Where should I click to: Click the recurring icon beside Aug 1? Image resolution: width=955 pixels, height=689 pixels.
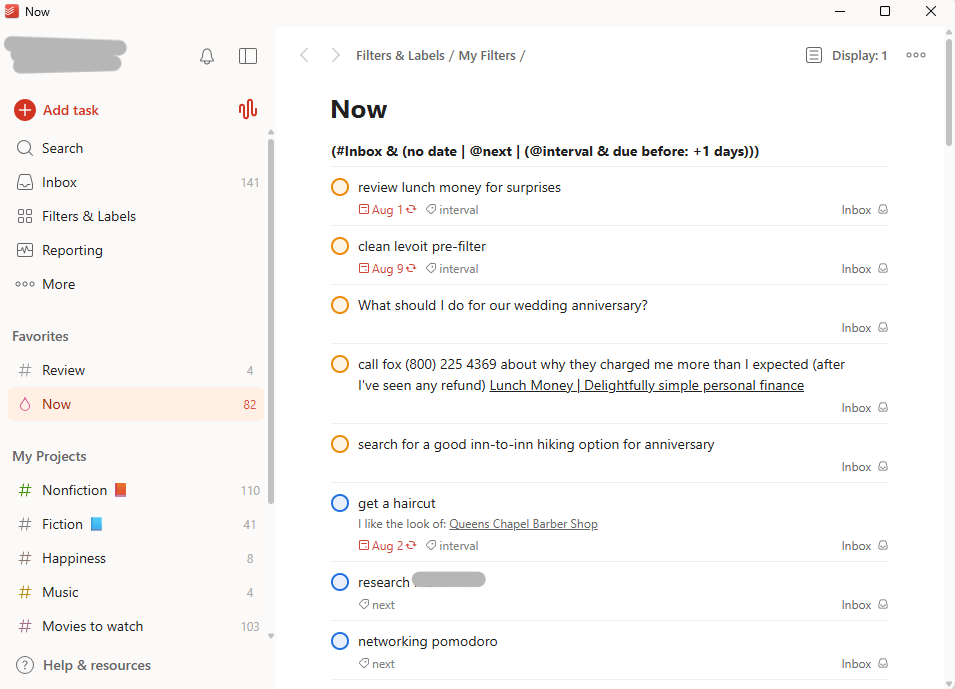click(411, 209)
